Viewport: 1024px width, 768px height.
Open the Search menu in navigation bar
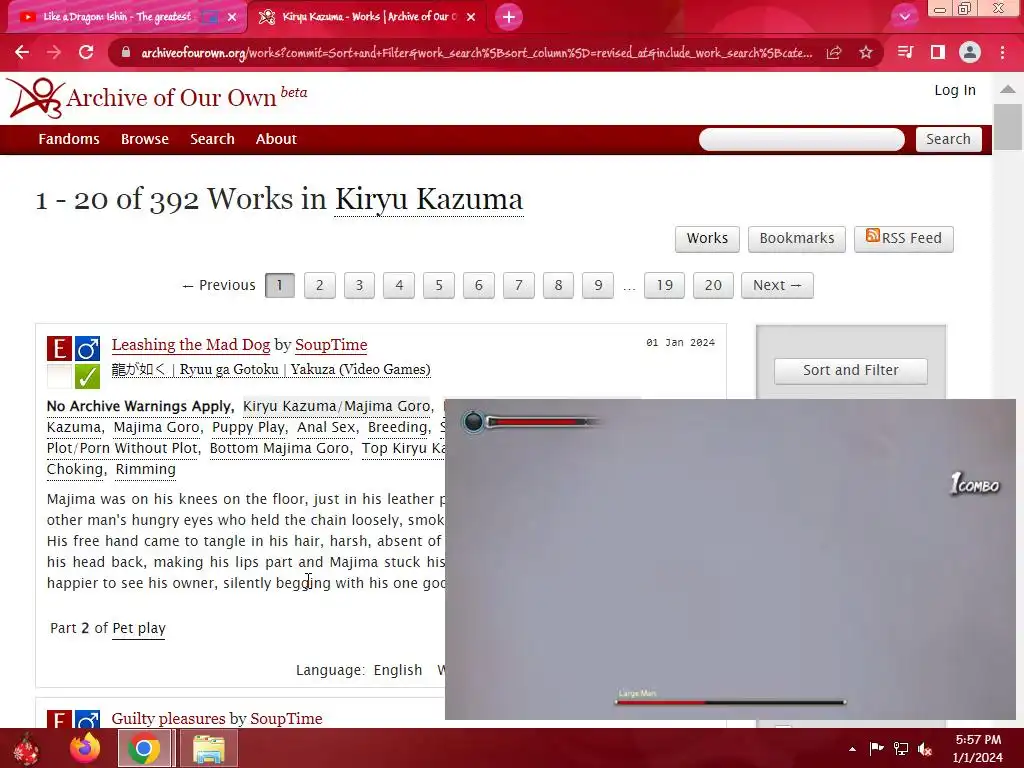pyautogui.click(x=212, y=139)
